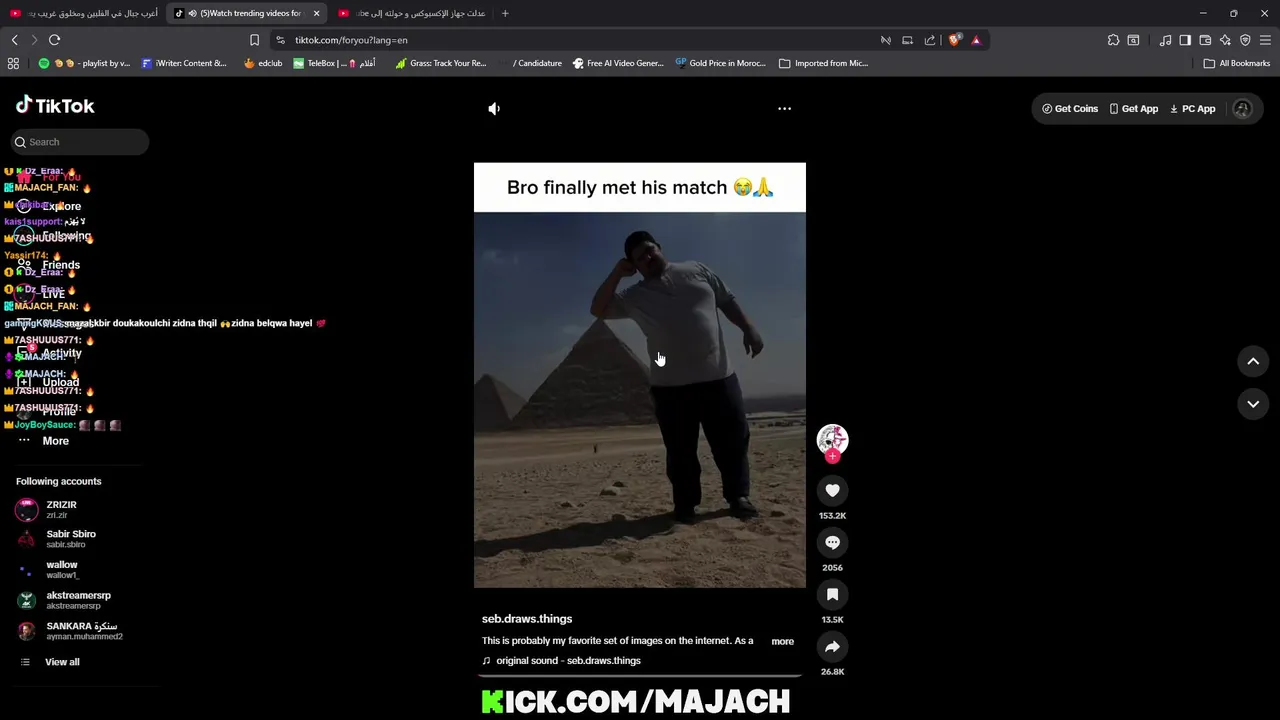Open the VPN shield icon
The height and width of the screenshot is (720, 1280).
click(x=1245, y=40)
